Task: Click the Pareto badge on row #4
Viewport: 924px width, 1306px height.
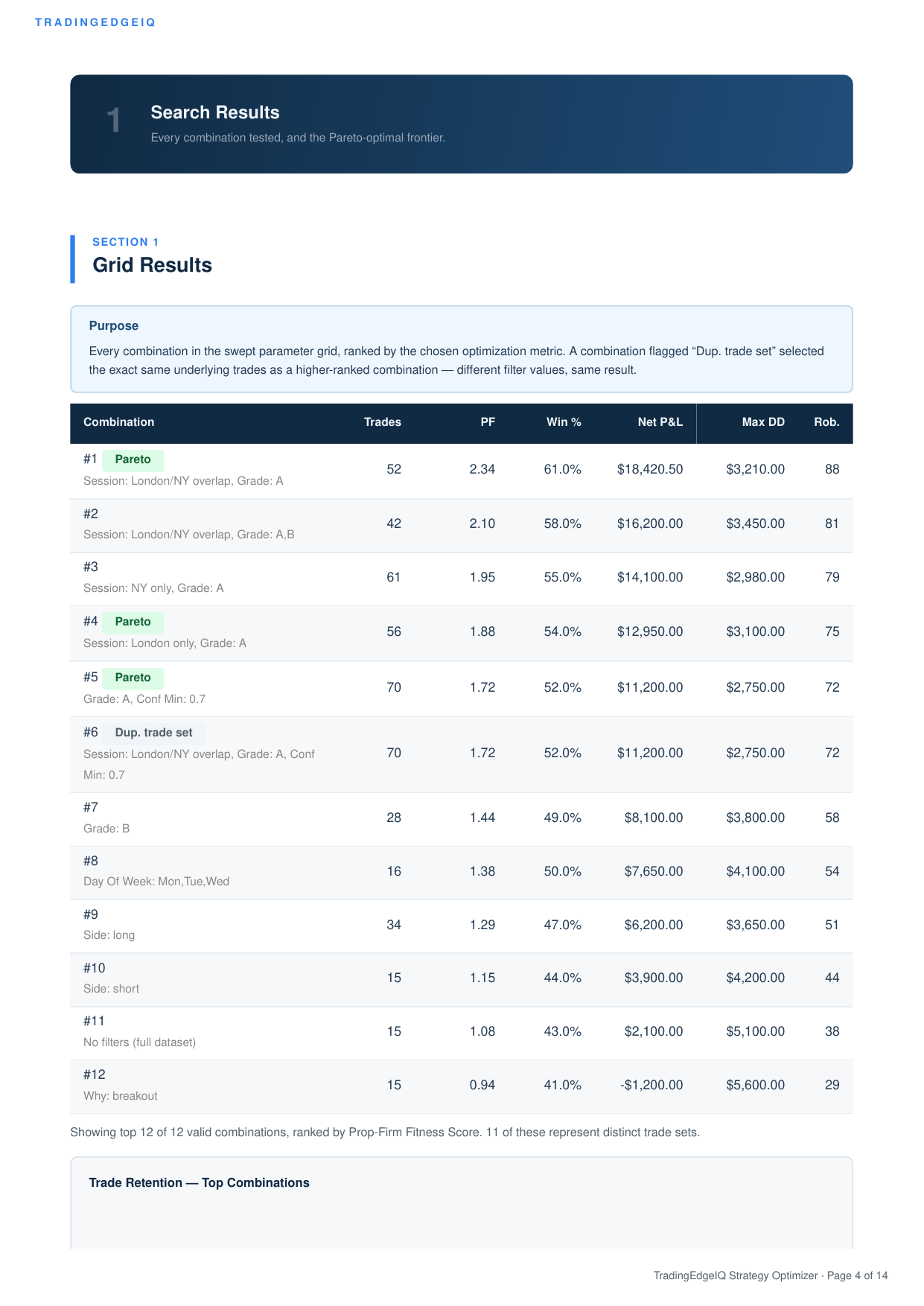Action: click(x=133, y=622)
